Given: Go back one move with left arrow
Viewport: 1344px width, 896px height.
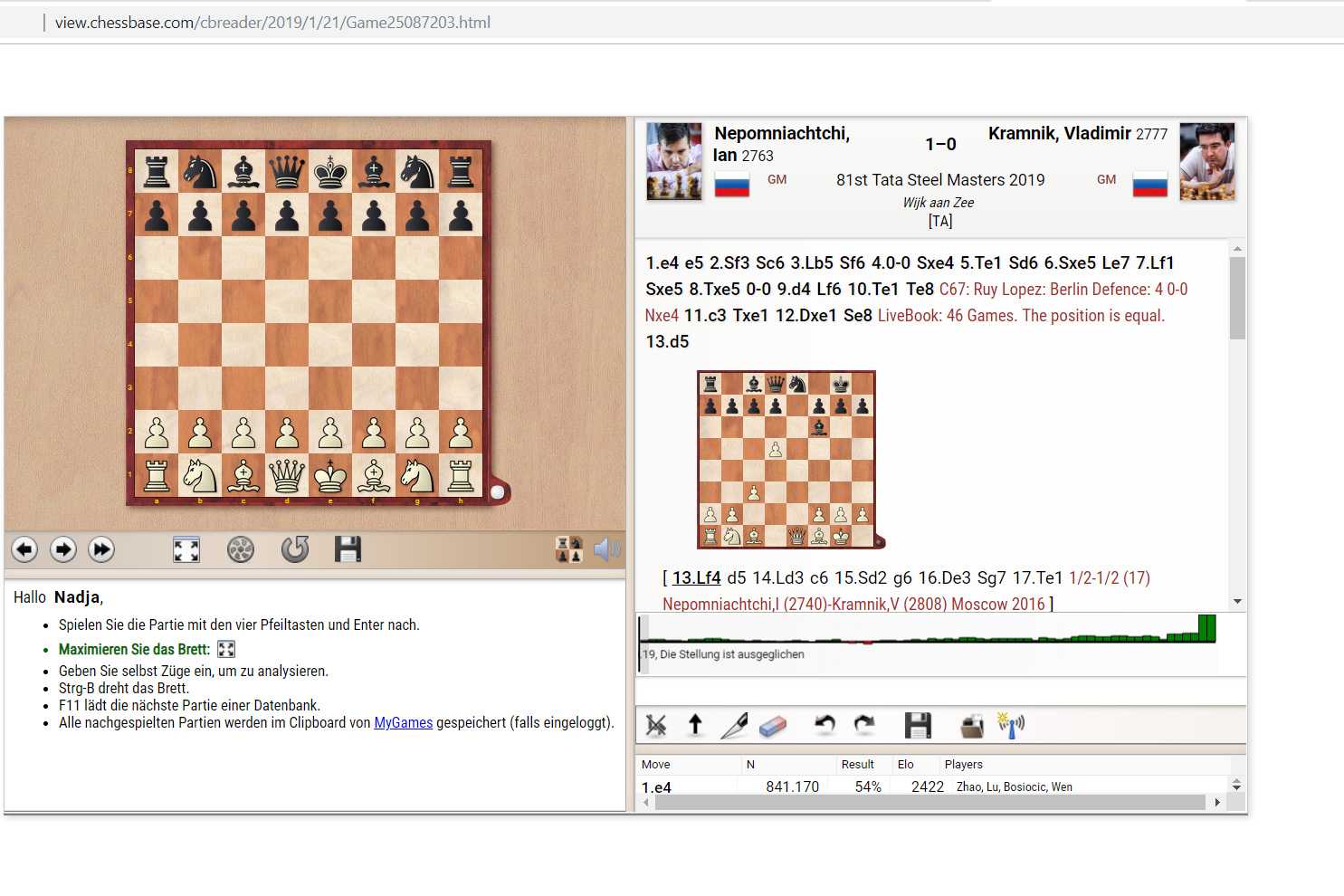Looking at the screenshot, I should (24, 549).
